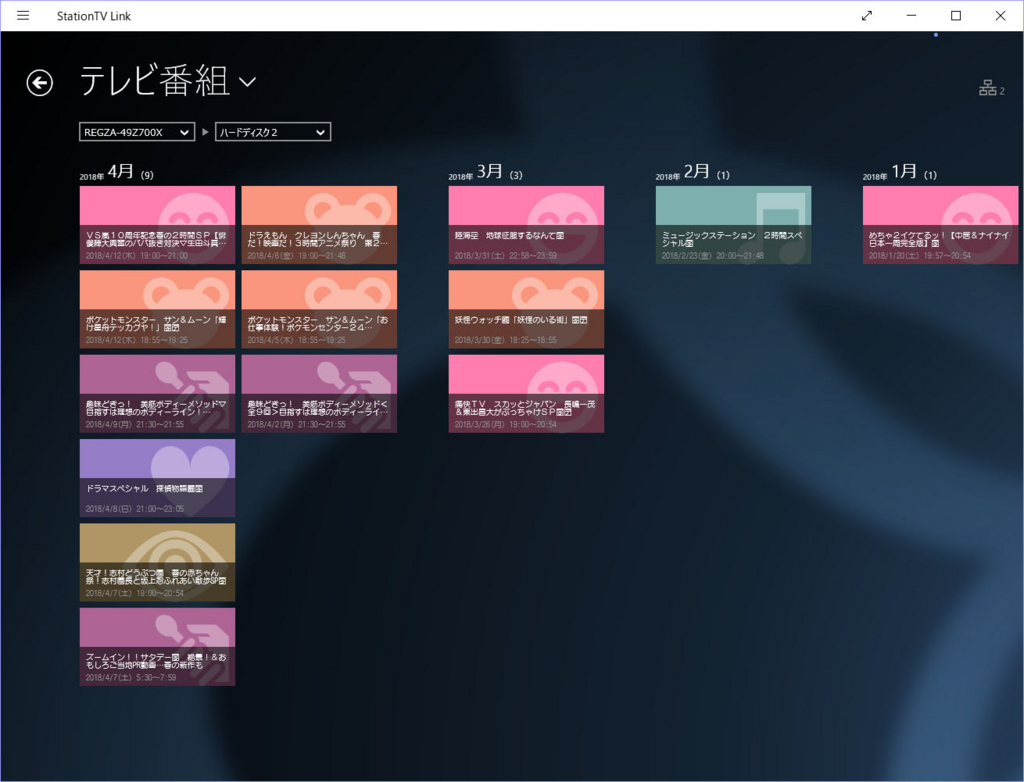1024x782 pixels.
Task: Open the ハードディスク2 drive dropdown
Action: [273, 132]
